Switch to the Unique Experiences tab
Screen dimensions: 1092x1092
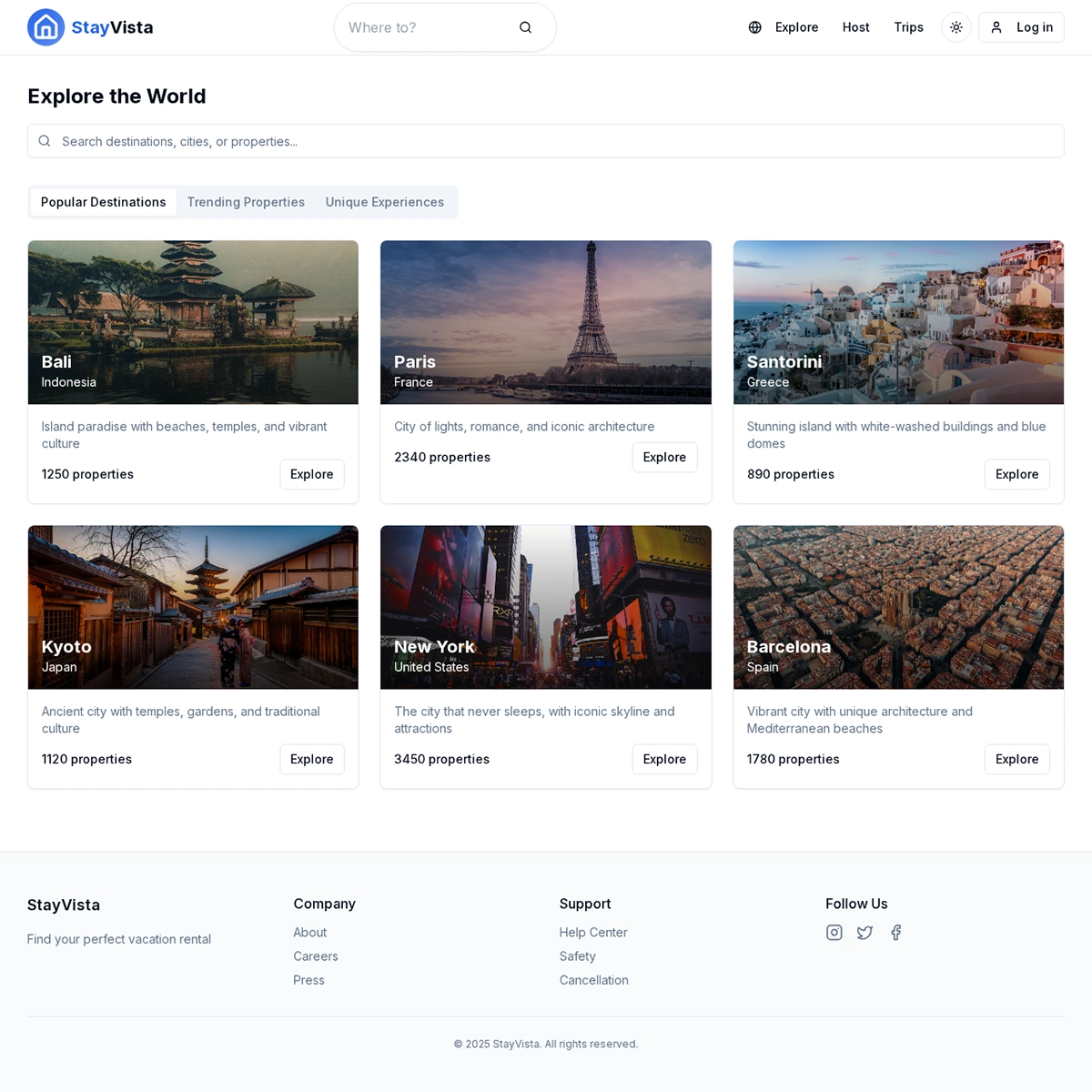pos(385,202)
